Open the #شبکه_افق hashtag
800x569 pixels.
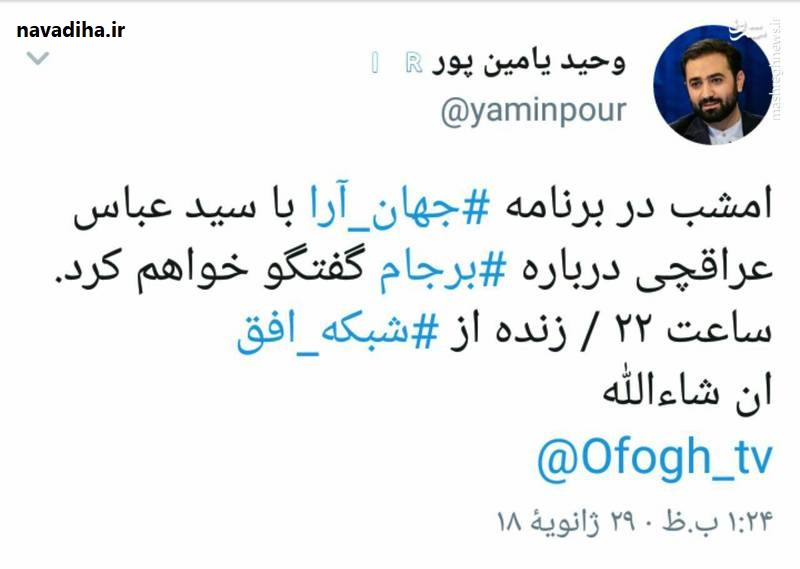(x=337, y=333)
